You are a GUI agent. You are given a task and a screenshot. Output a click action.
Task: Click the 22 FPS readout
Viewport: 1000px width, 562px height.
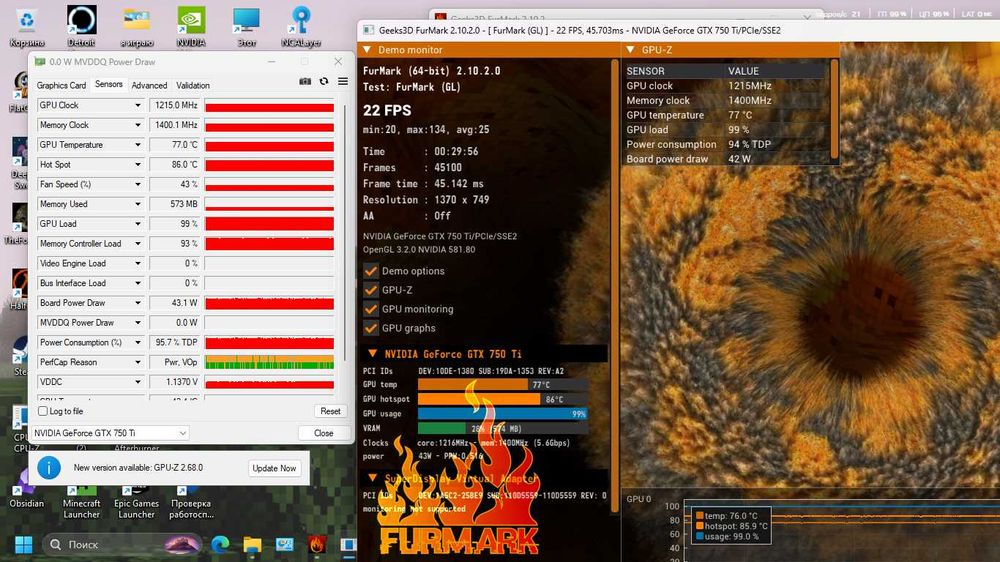pyautogui.click(x=387, y=110)
